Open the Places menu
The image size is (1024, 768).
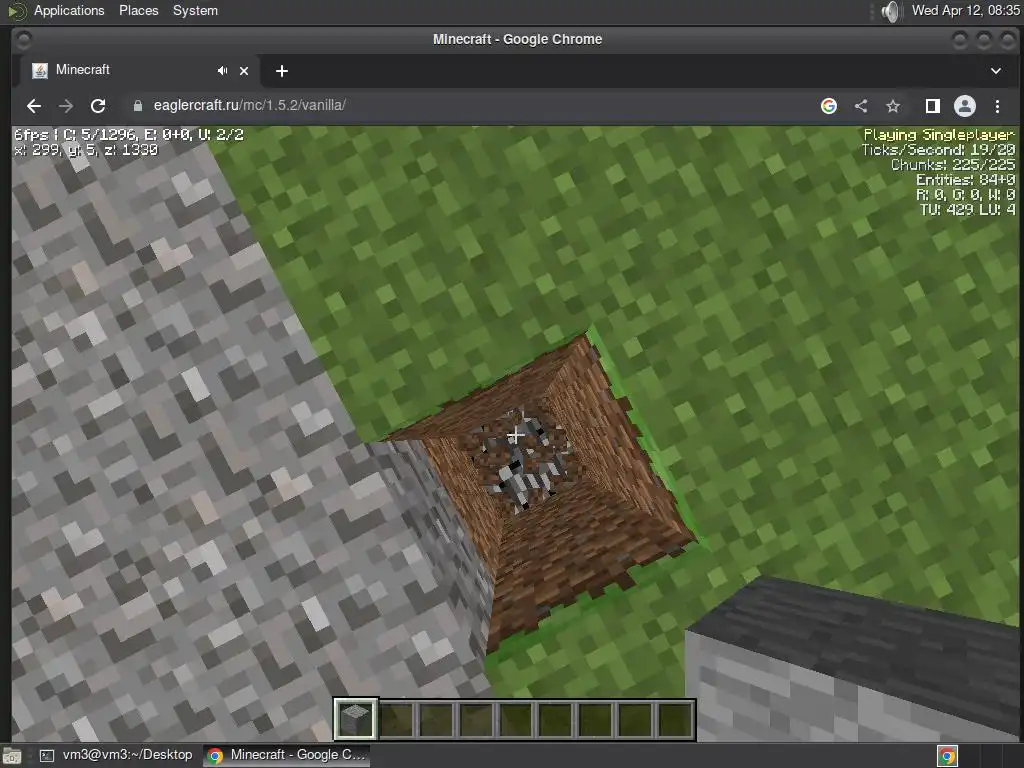click(138, 10)
